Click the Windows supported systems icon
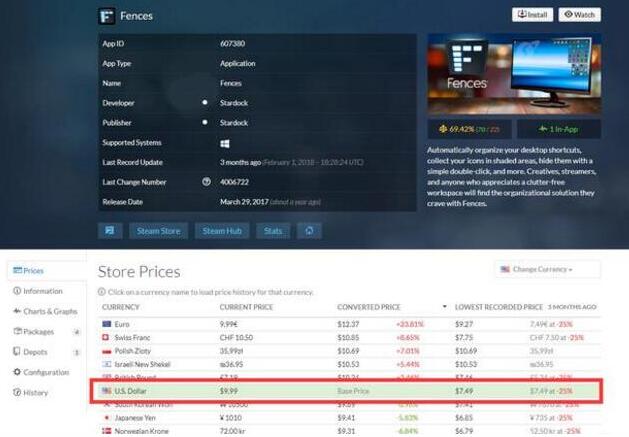The height and width of the screenshot is (437, 629). 225,143
